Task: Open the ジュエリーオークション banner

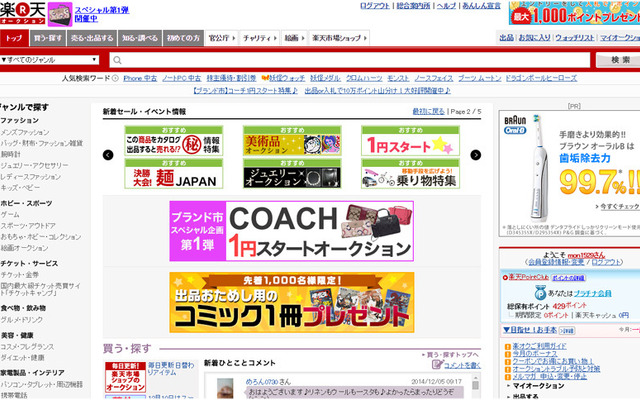Action: 292,173
